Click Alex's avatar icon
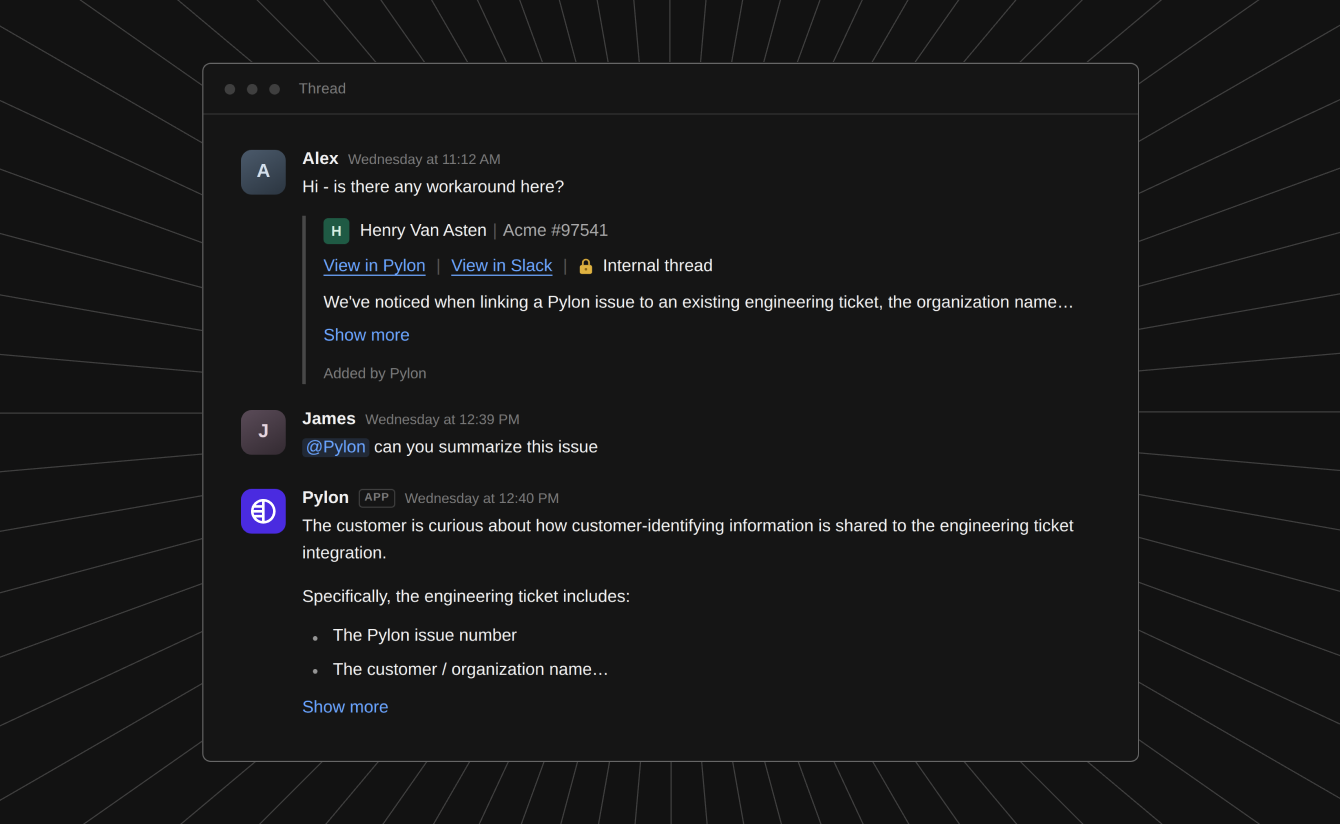 (263, 172)
